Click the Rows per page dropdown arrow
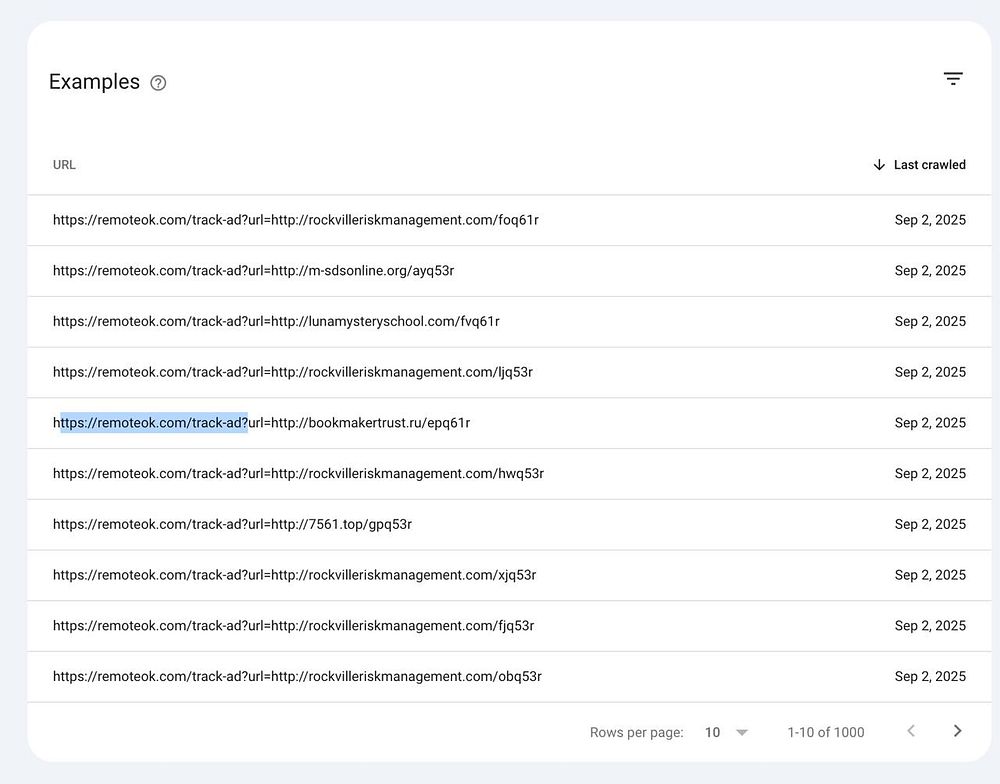This screenshot has width=1000, height=784. coord(742,732)
